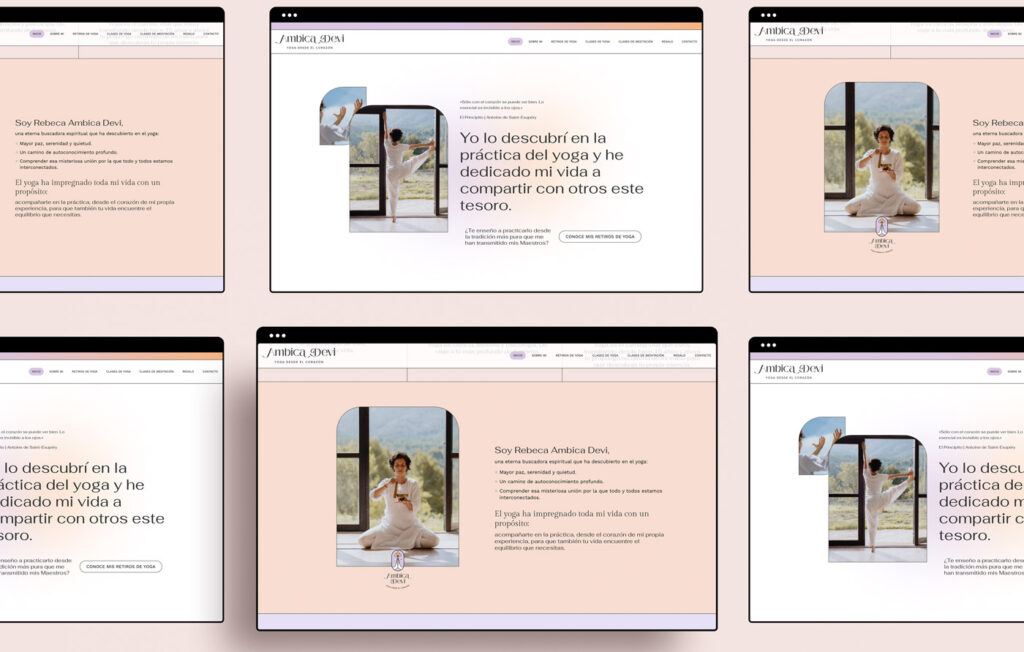1024x652 pixels.
Task: Select INICIO pill in top-left peach window
Action: [x=37, y=33]
